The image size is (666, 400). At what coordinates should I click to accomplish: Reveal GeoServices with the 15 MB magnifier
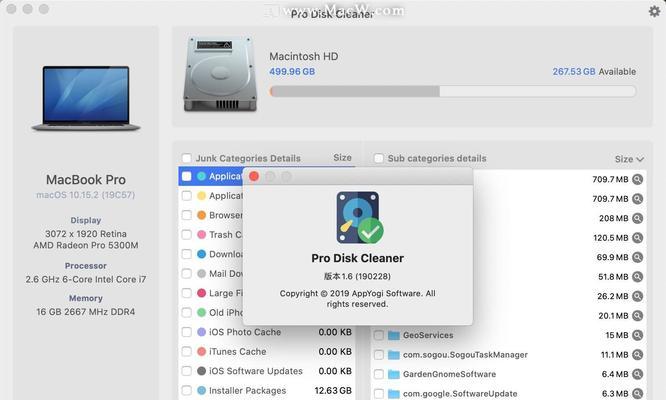coord(637,335)
